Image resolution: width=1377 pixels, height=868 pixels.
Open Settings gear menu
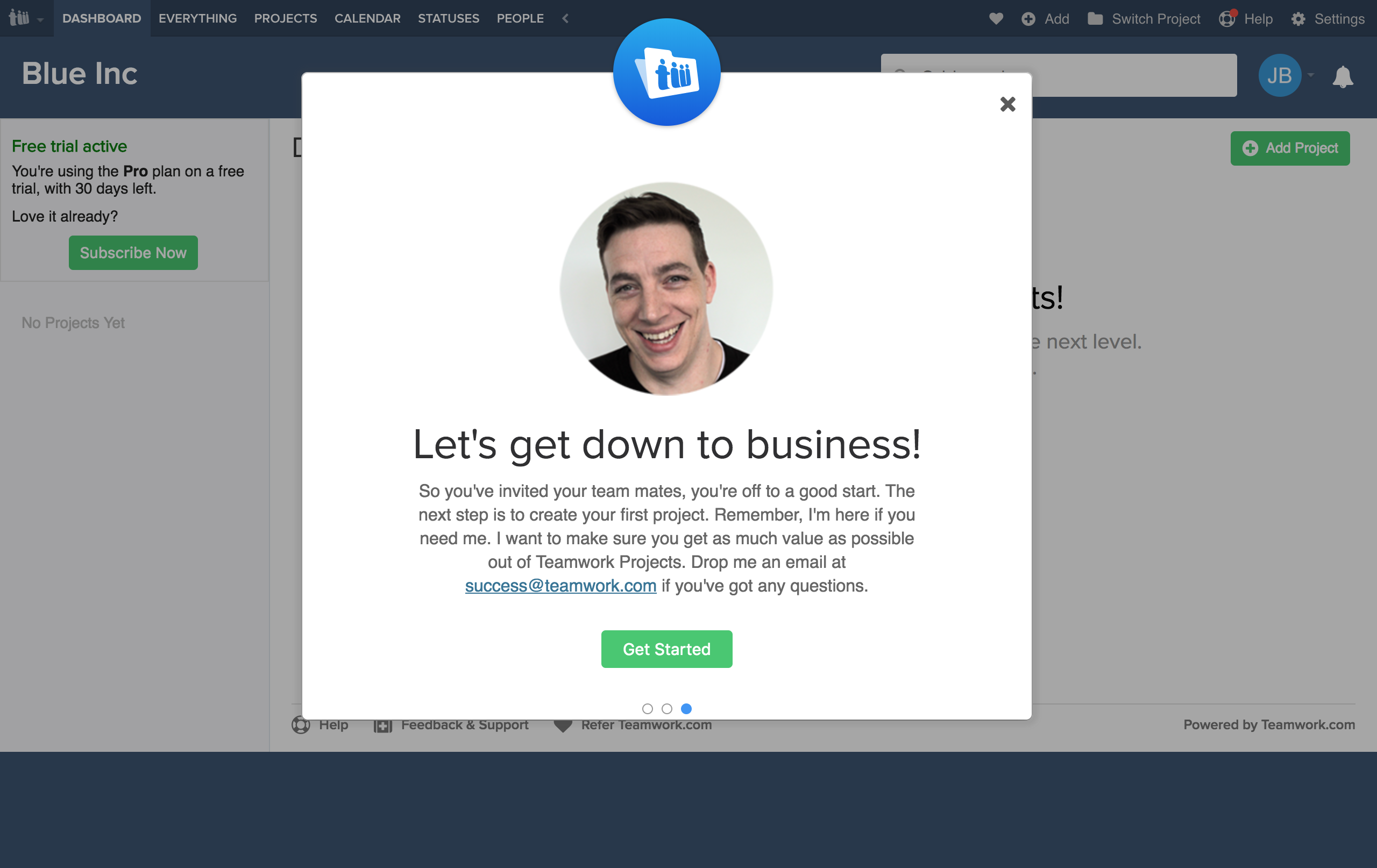point(1328,19)
